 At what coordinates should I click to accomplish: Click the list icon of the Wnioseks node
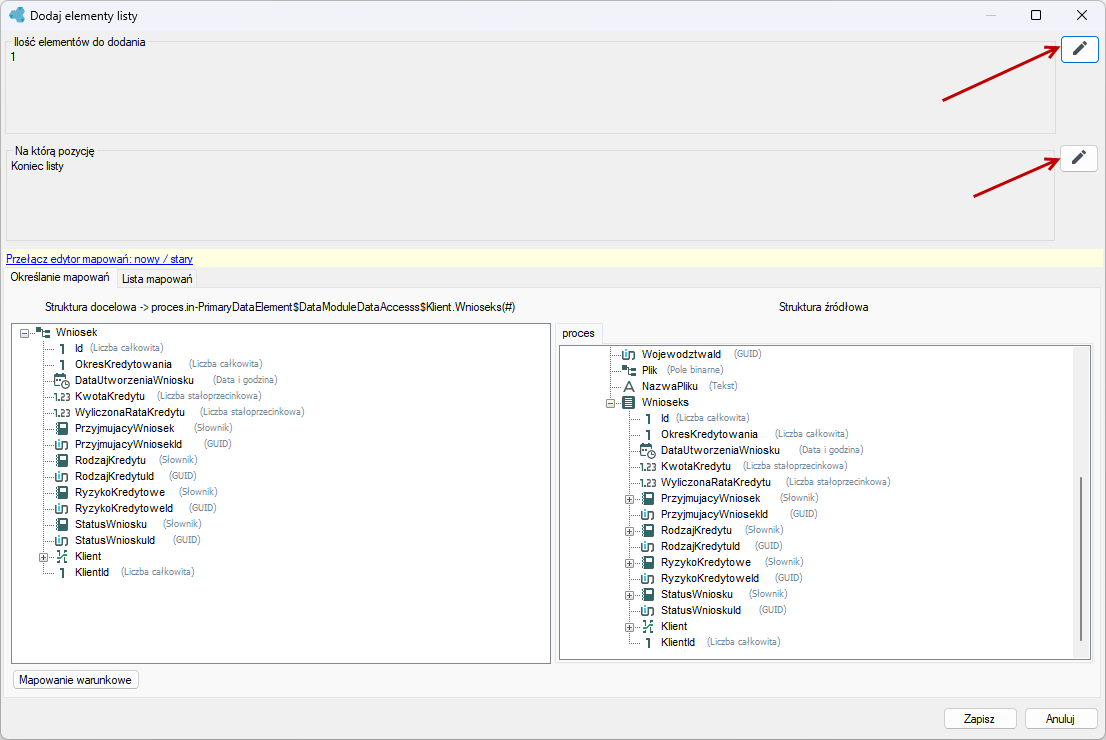(x=628, y=403)
